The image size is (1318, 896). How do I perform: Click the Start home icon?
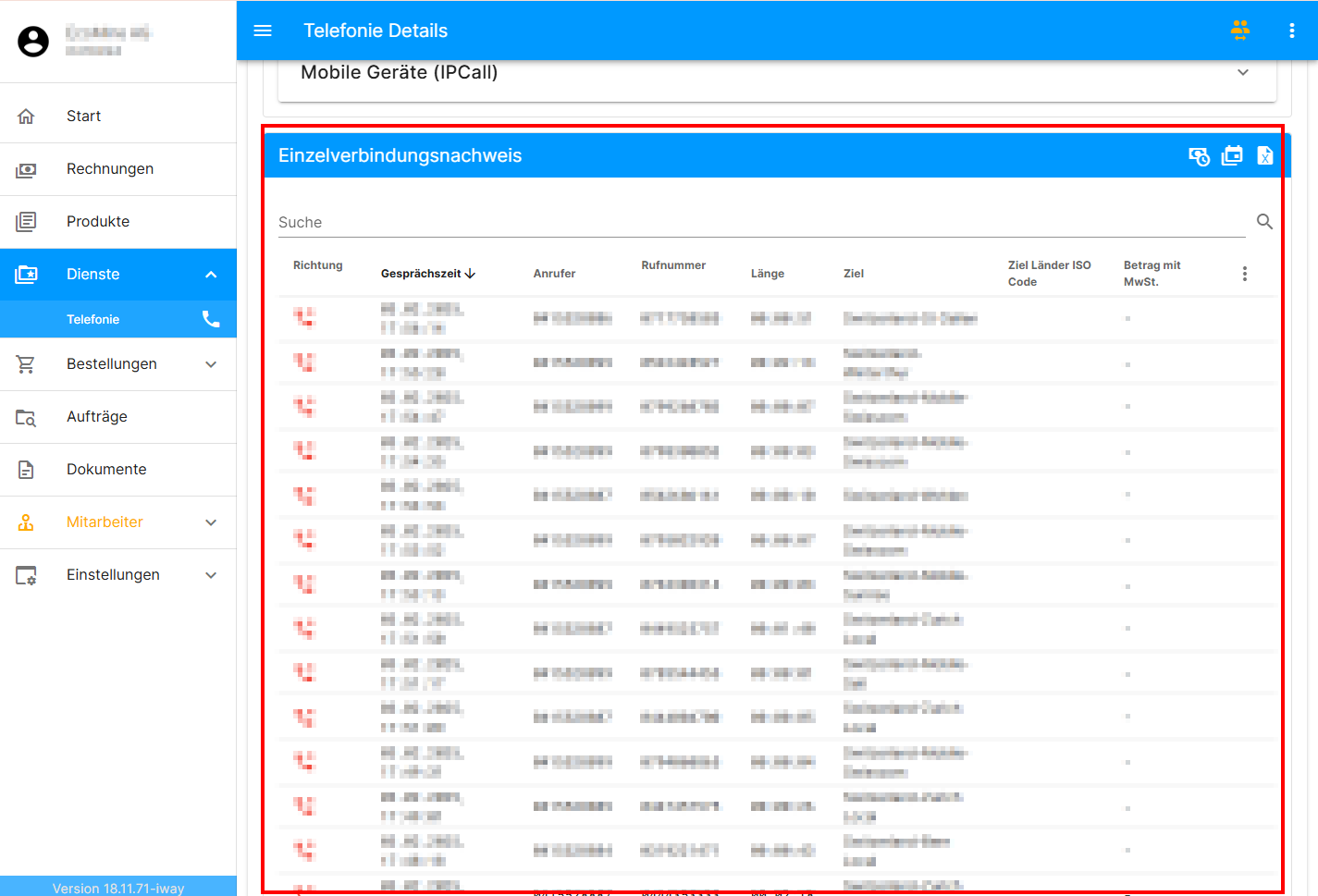pos(26,117)
